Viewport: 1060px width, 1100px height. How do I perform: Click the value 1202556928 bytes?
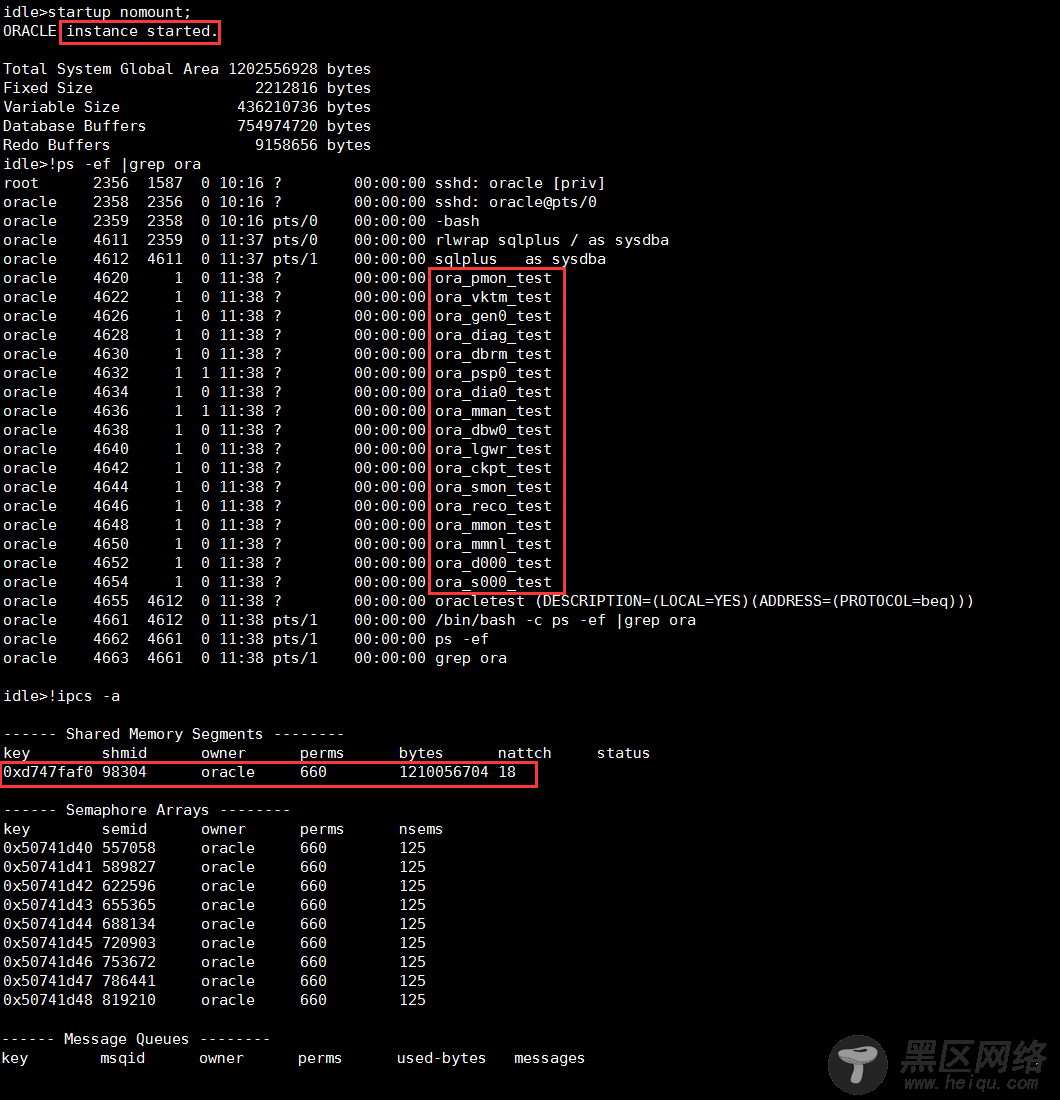coord(300,69)
